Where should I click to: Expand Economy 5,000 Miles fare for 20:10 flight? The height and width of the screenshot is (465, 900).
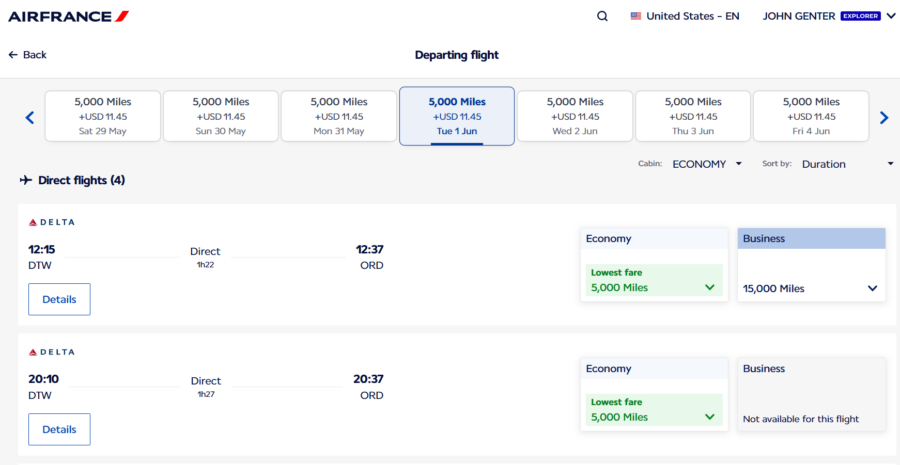pyautogui.click(x=654, y=410)
